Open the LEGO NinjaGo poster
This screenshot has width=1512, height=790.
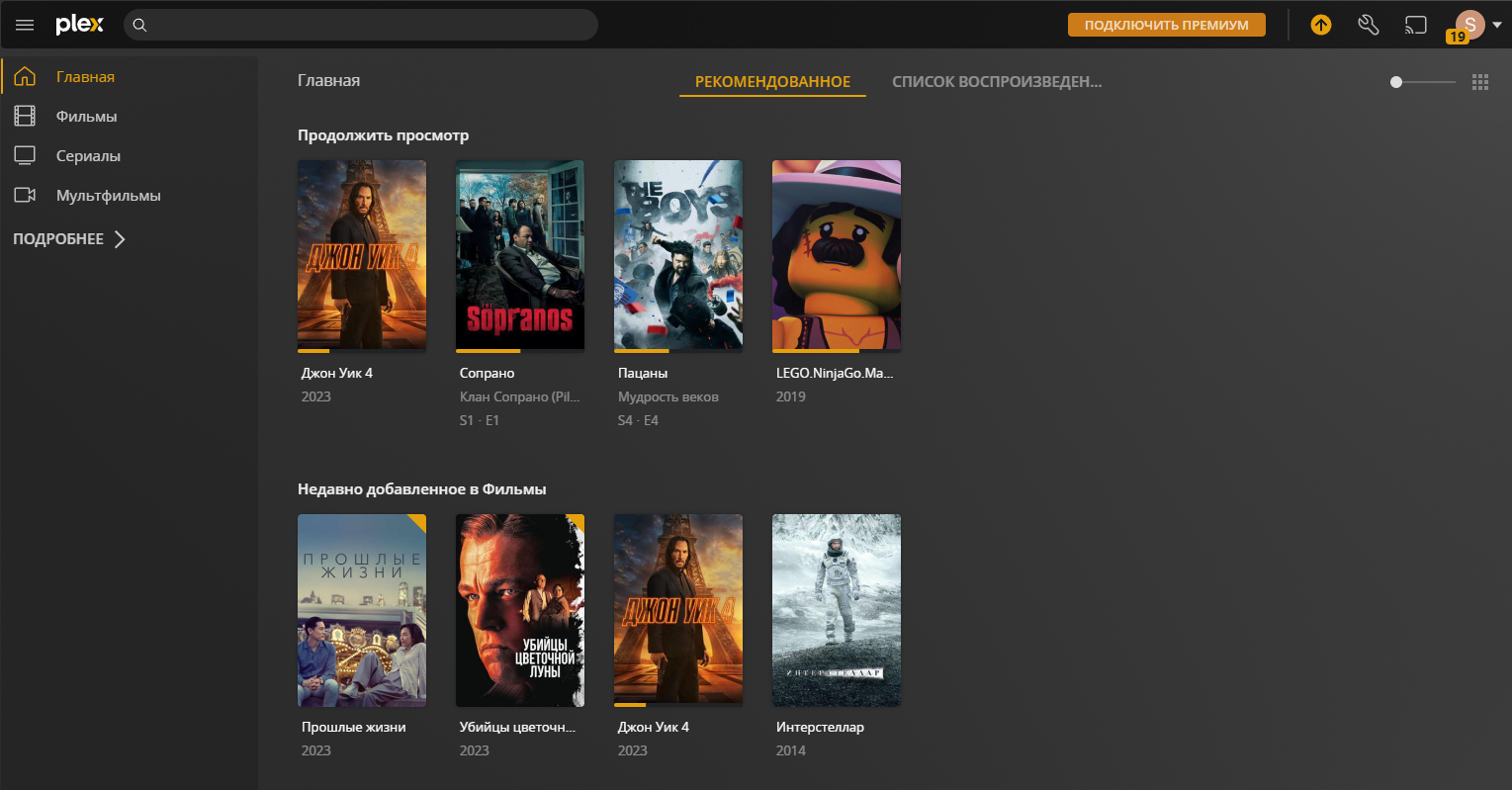point(837,255)
